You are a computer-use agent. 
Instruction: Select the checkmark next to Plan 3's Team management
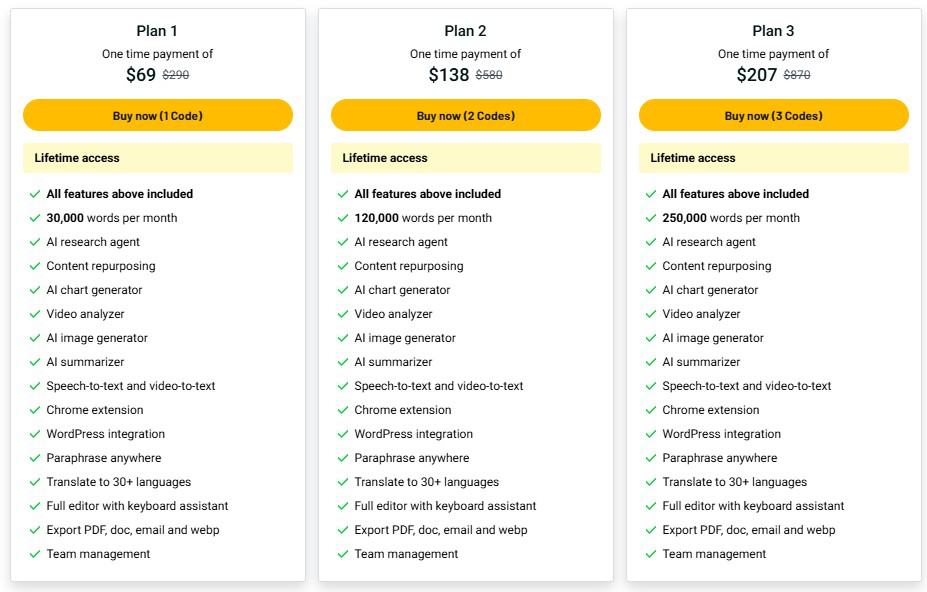[x=650, y=554]
